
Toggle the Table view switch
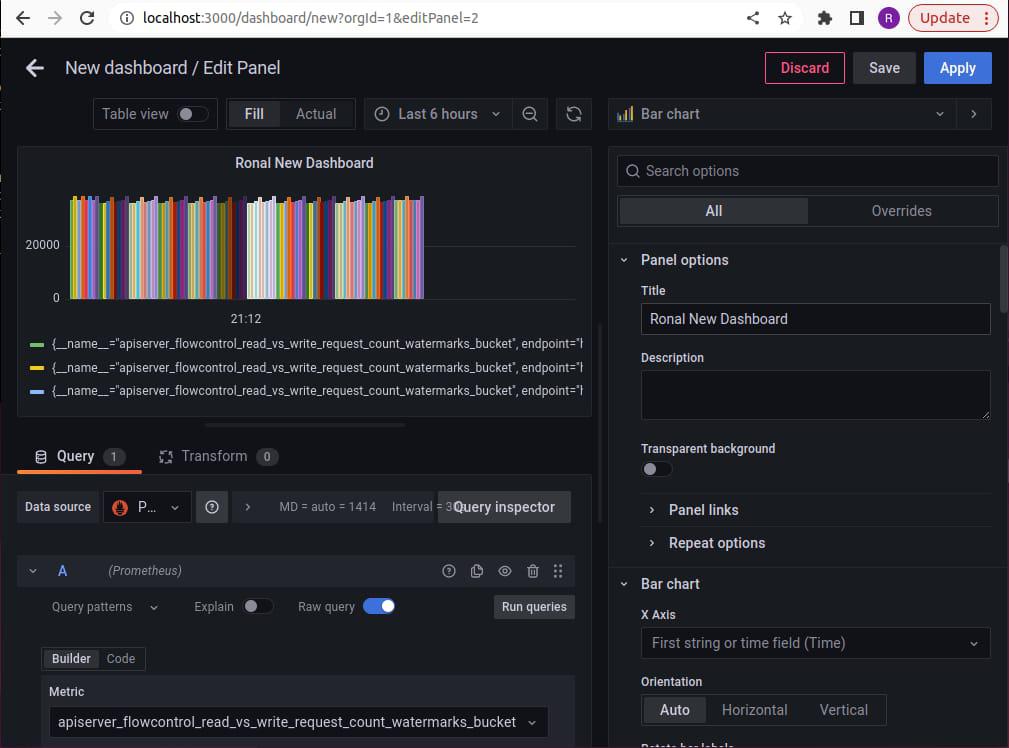tap(193, 114)
